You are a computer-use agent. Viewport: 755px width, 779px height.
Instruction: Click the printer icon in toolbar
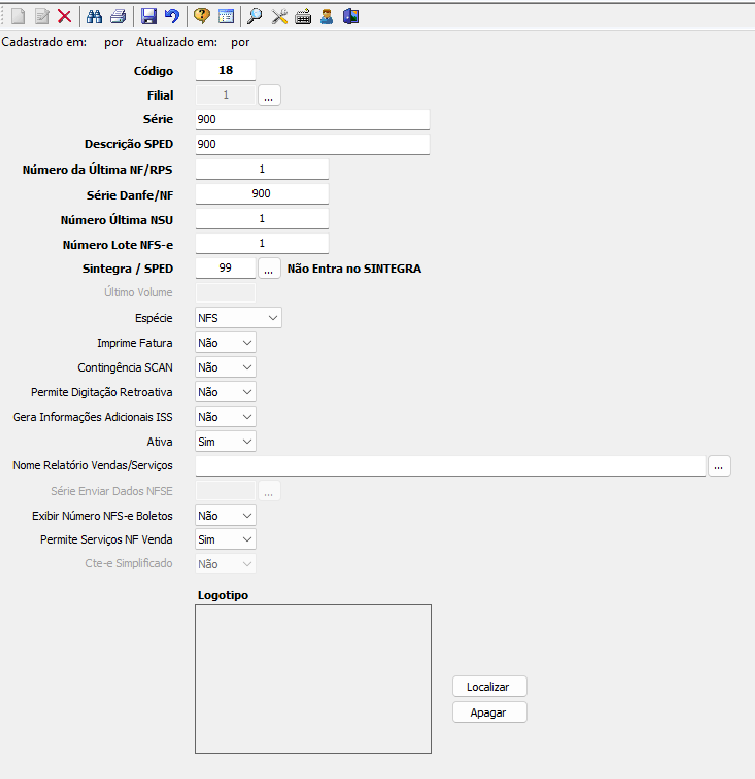[x=117, y=16]
